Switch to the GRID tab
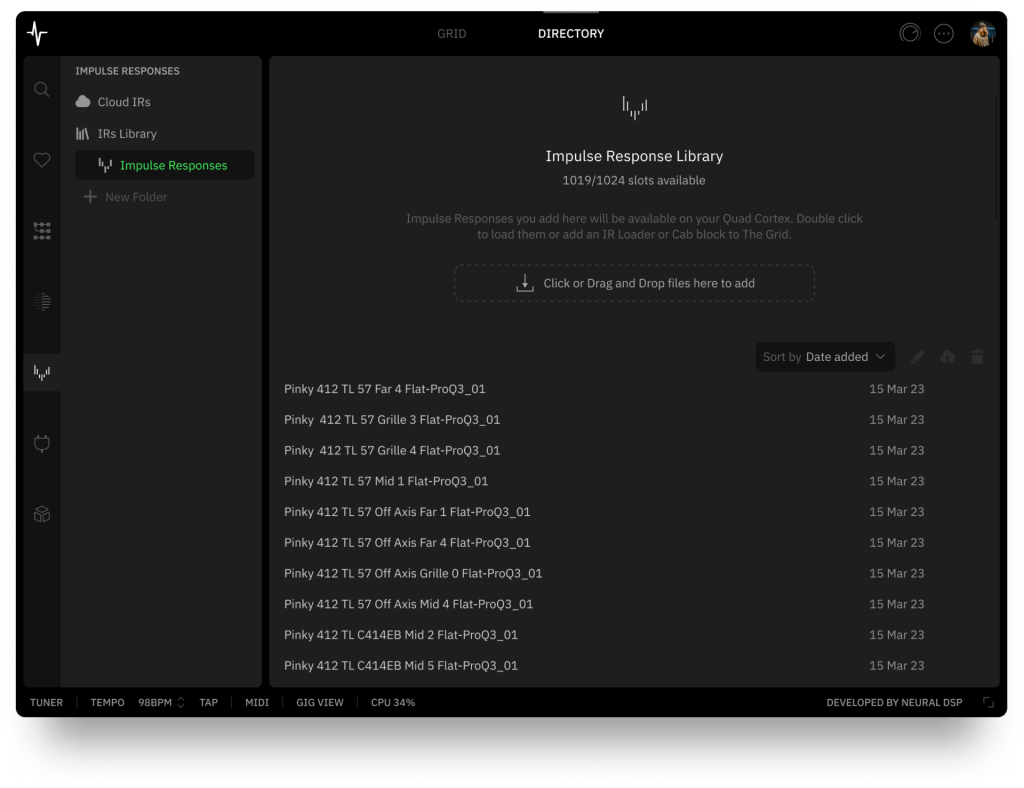The image size is (1024, 788). (452, 34)
